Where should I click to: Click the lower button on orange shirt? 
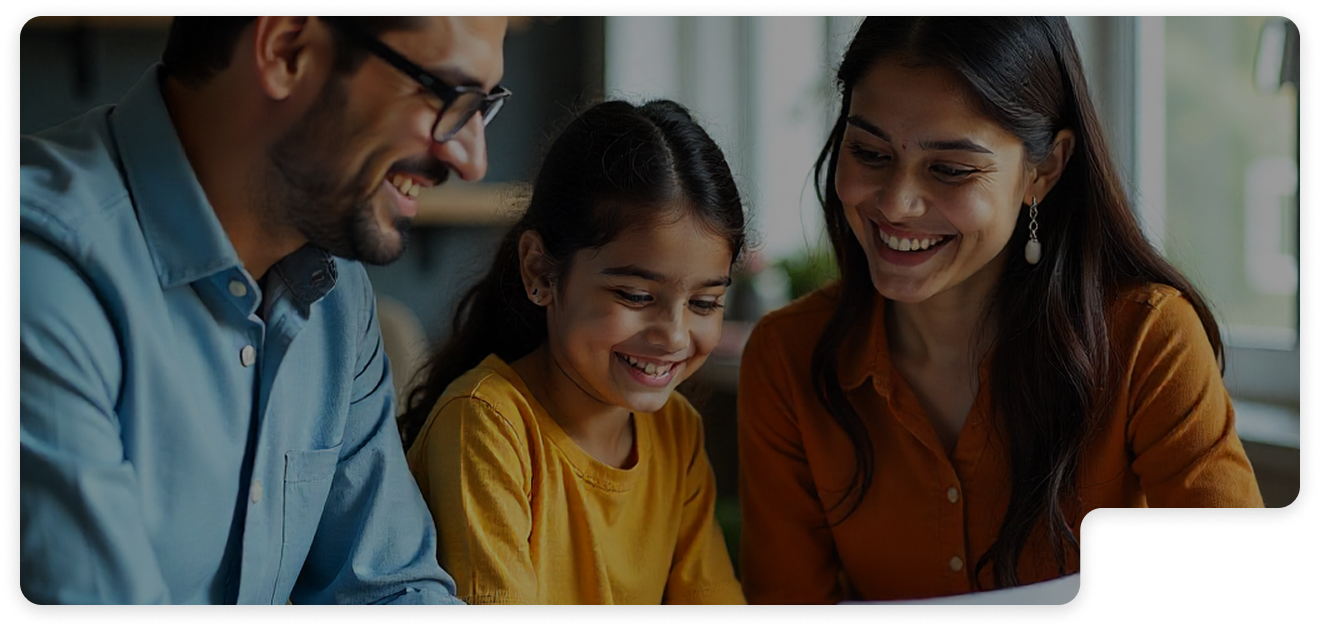(x=957, y=563)
